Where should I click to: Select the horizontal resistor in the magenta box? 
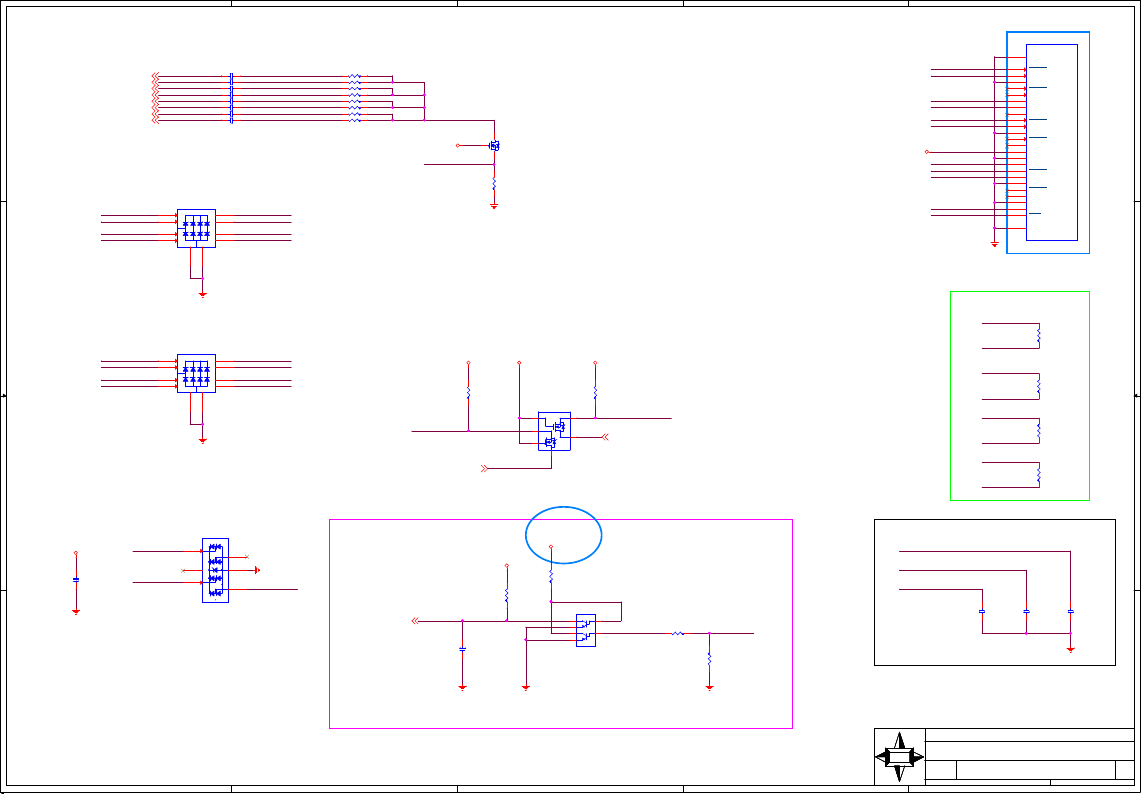(x=678, y=634)
